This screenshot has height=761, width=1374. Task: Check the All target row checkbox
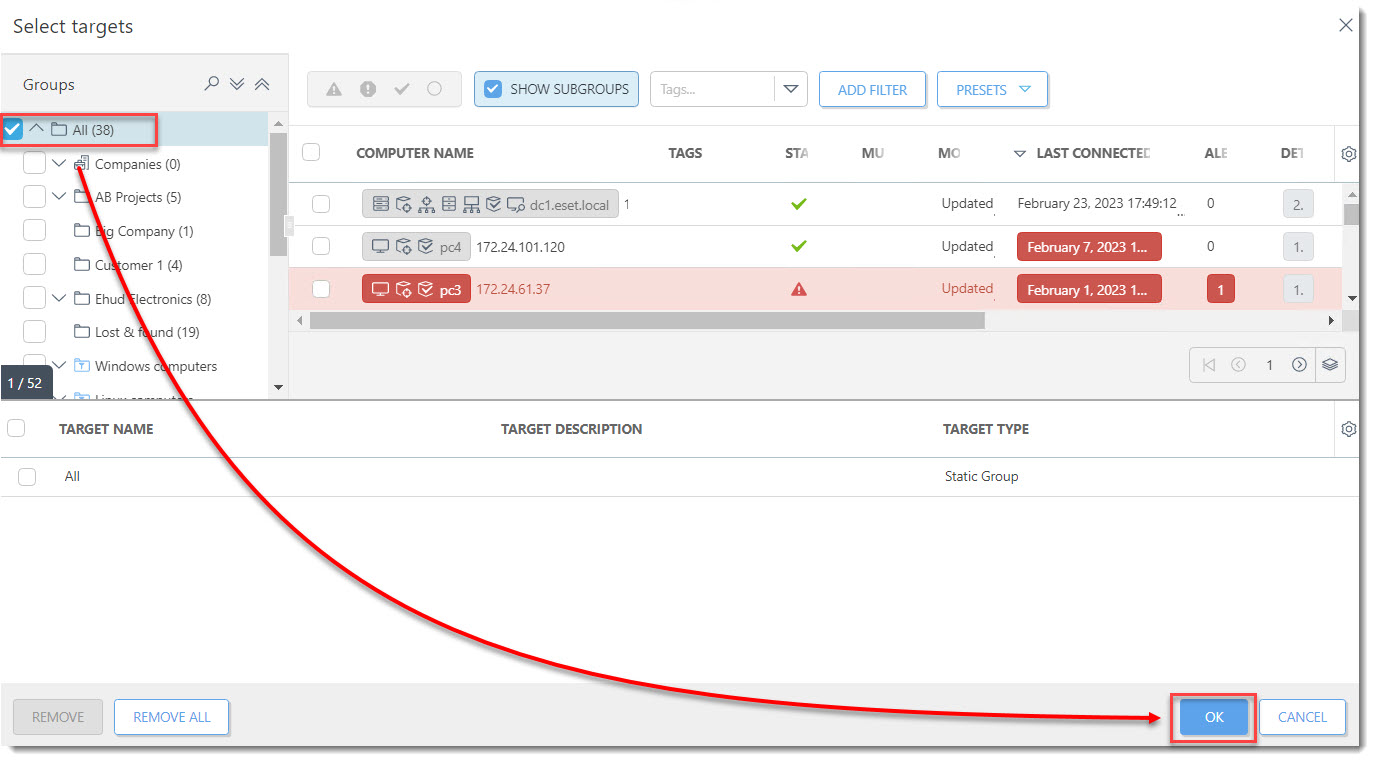click(27, 477)
